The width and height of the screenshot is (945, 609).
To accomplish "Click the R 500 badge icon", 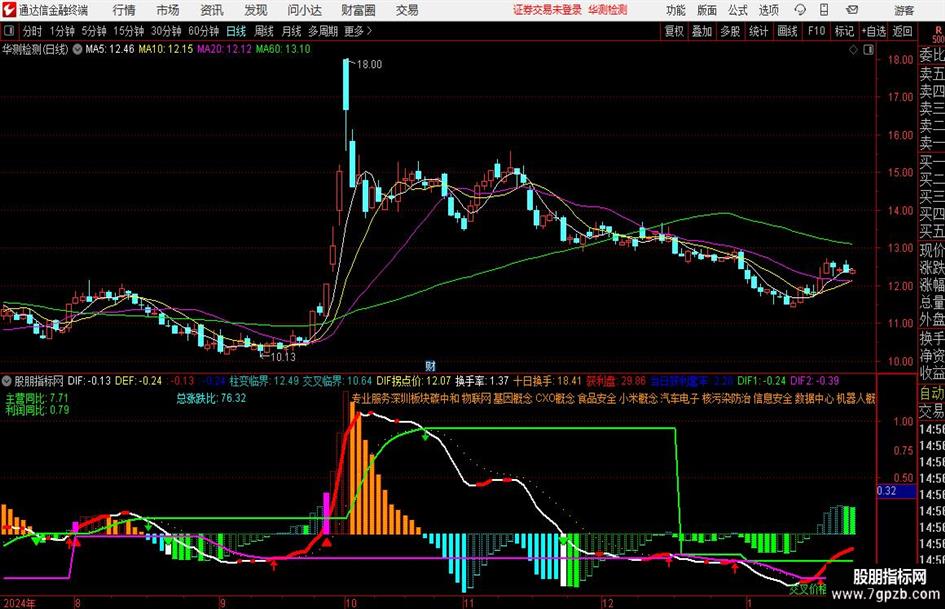I will (x=938, y=34).
